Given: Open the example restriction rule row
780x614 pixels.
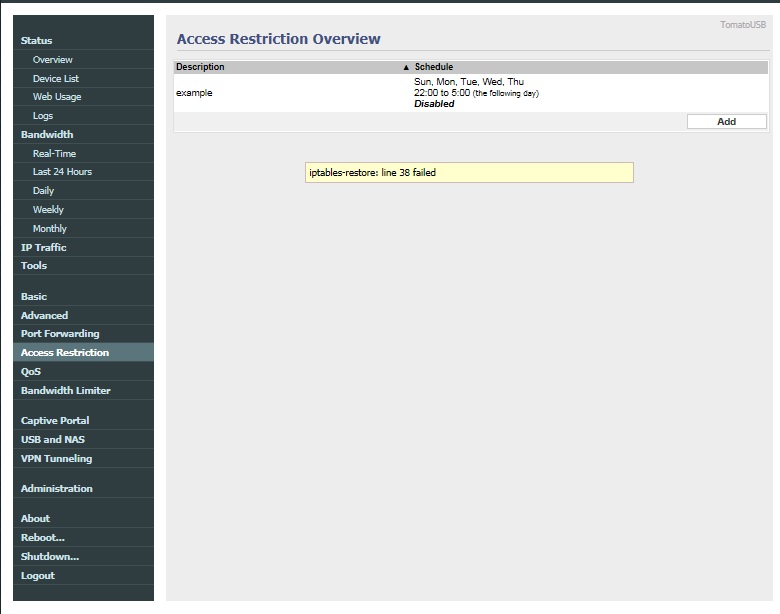Looking at the screenshot, I should [x=195, y=93].
